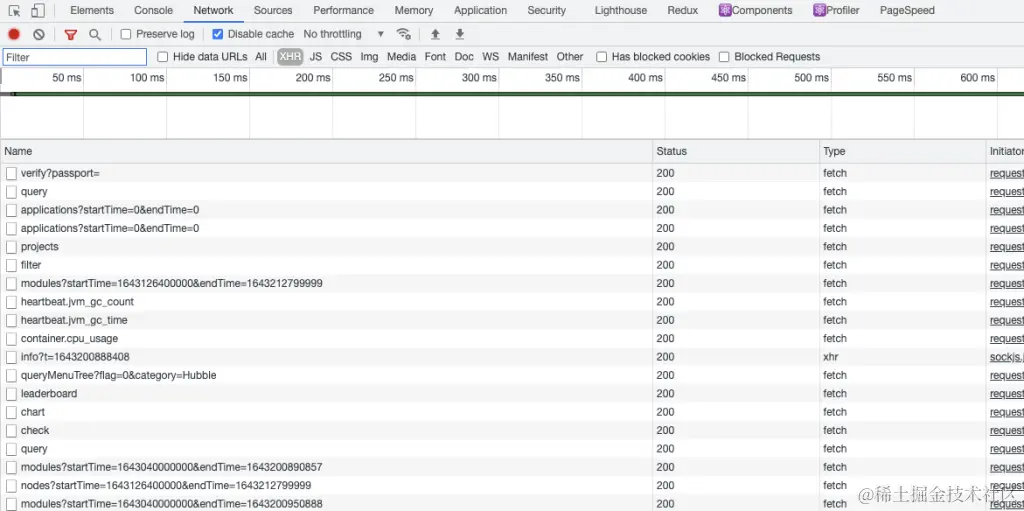Filter requests by Manifest type
Viewport: 1024px width, 511px height.
coord(528,57)
